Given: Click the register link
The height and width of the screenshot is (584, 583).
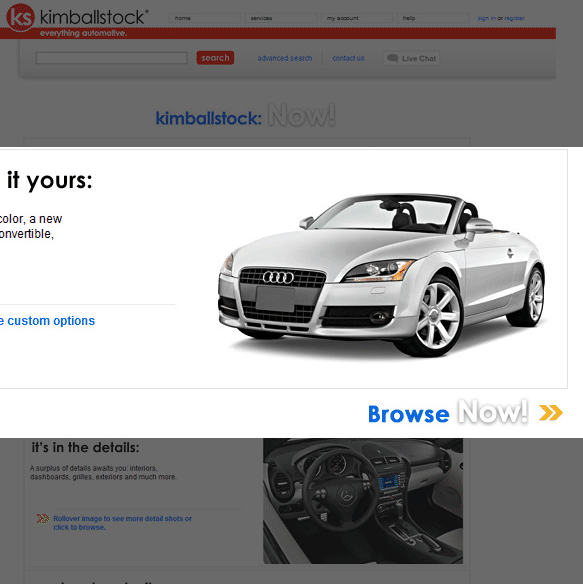Looking at the screenshot, I should pyautogui.click(x=514, y=18).
